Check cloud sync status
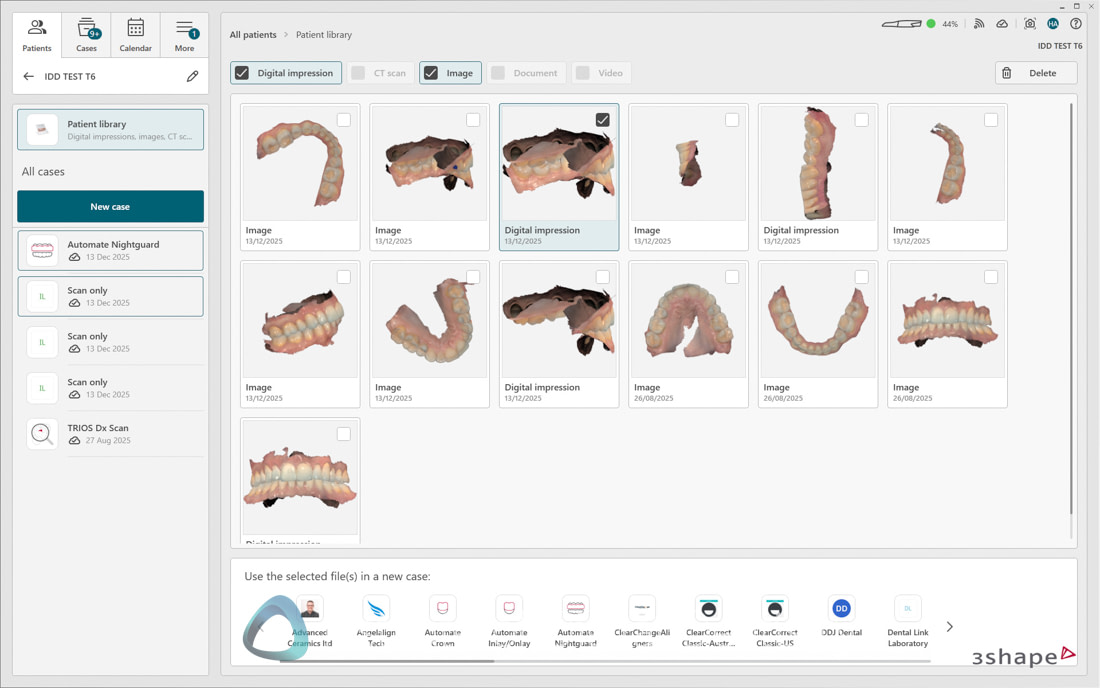The width and height of the screenshot is (1100, 688). (x=1002, y=23)
